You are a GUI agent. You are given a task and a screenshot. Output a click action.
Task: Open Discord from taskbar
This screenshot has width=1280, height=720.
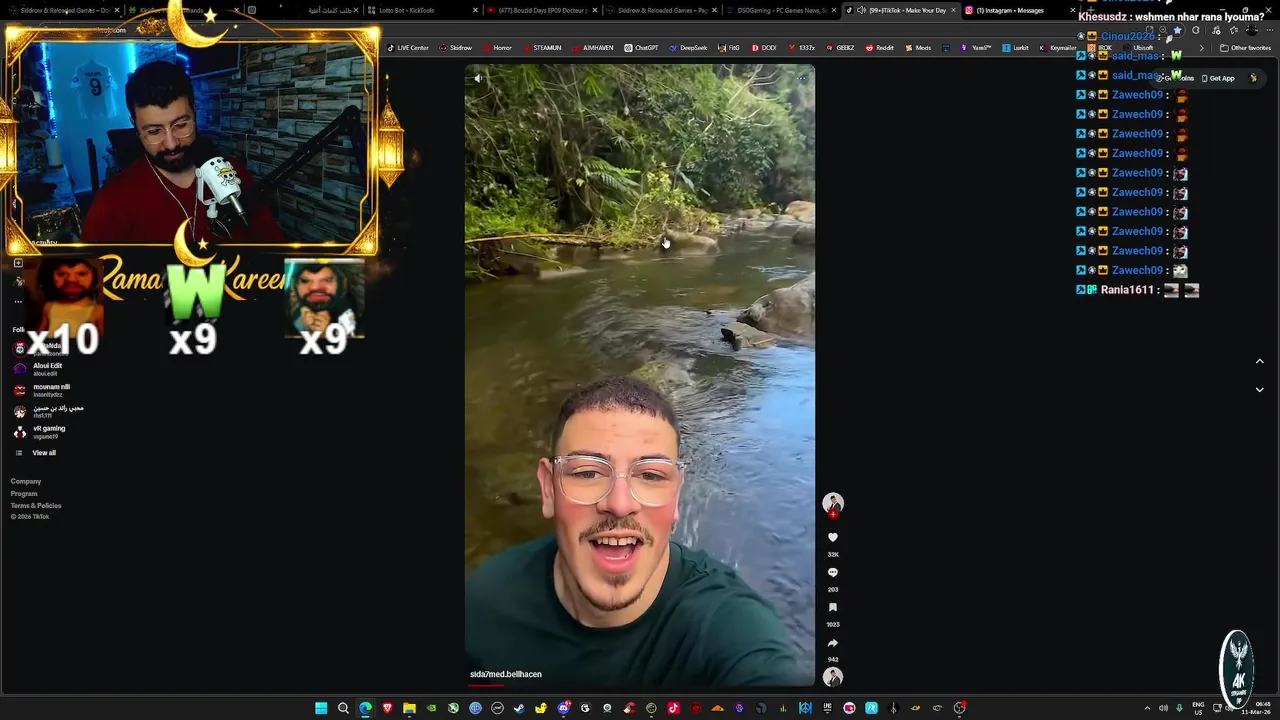point(563,708)
